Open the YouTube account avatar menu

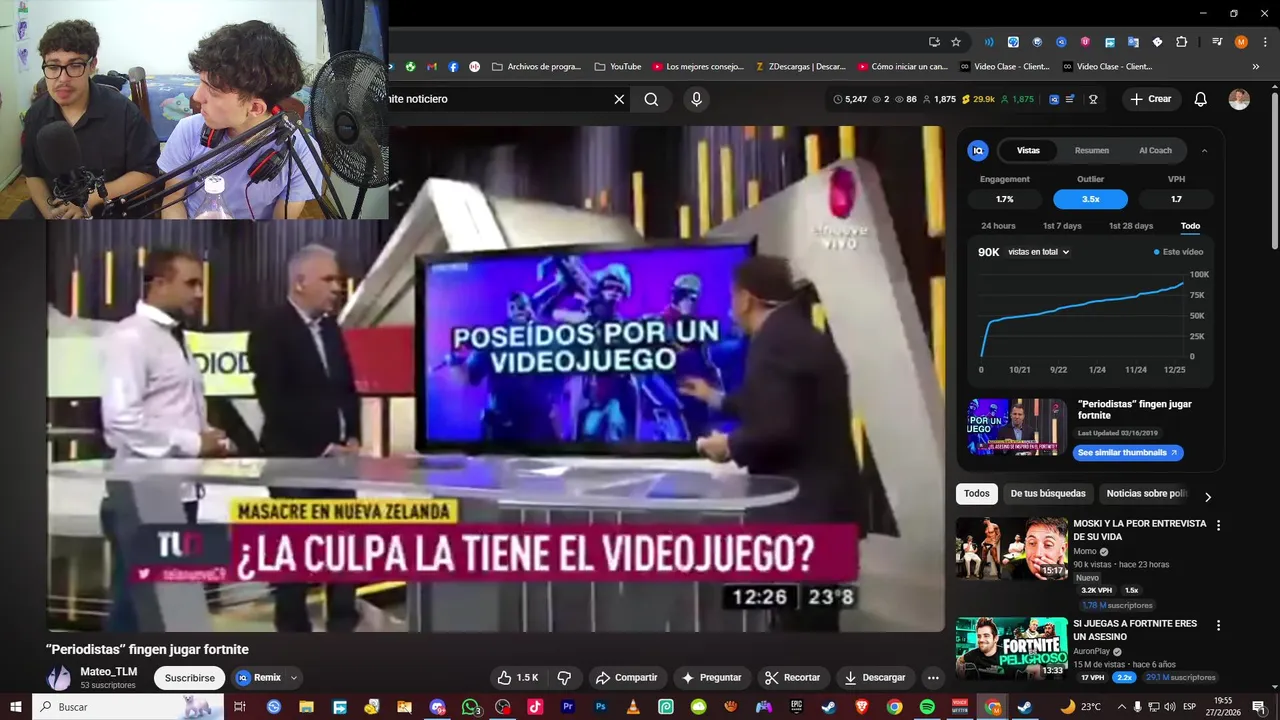point(1239,99)
